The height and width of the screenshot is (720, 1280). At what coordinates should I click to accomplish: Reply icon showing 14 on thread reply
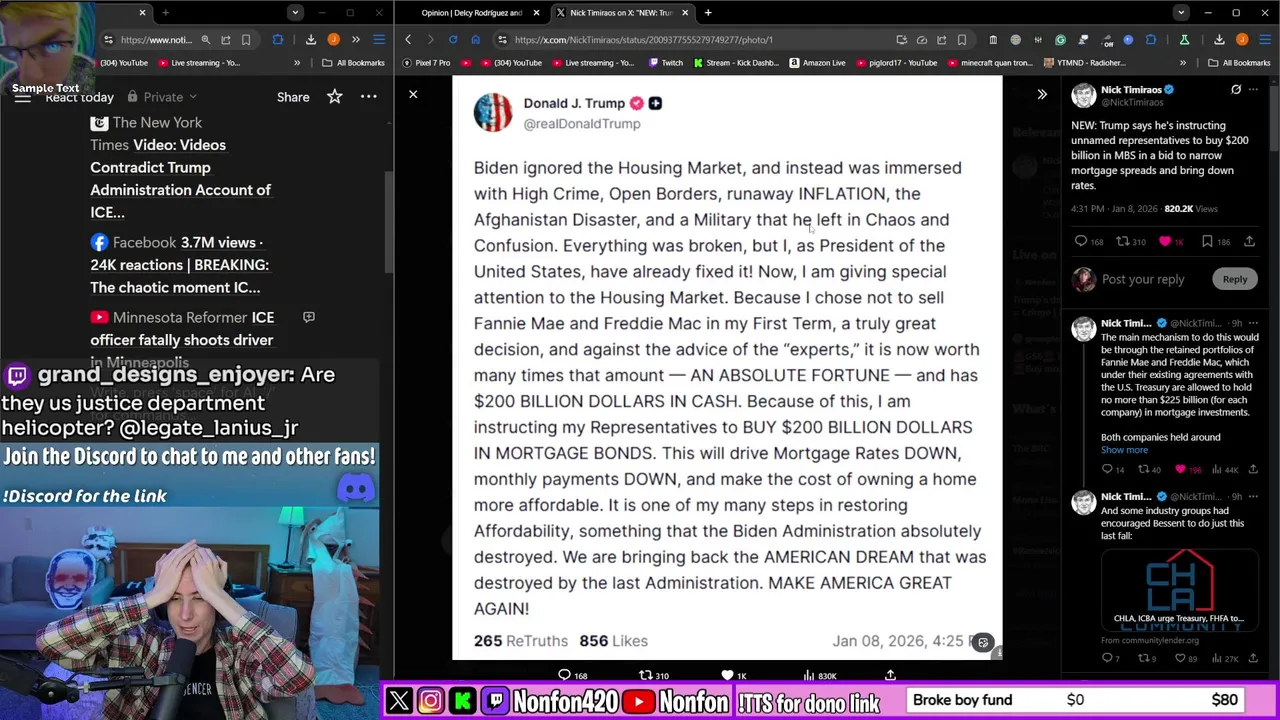pyautogui.click(x=1107, y=469)
